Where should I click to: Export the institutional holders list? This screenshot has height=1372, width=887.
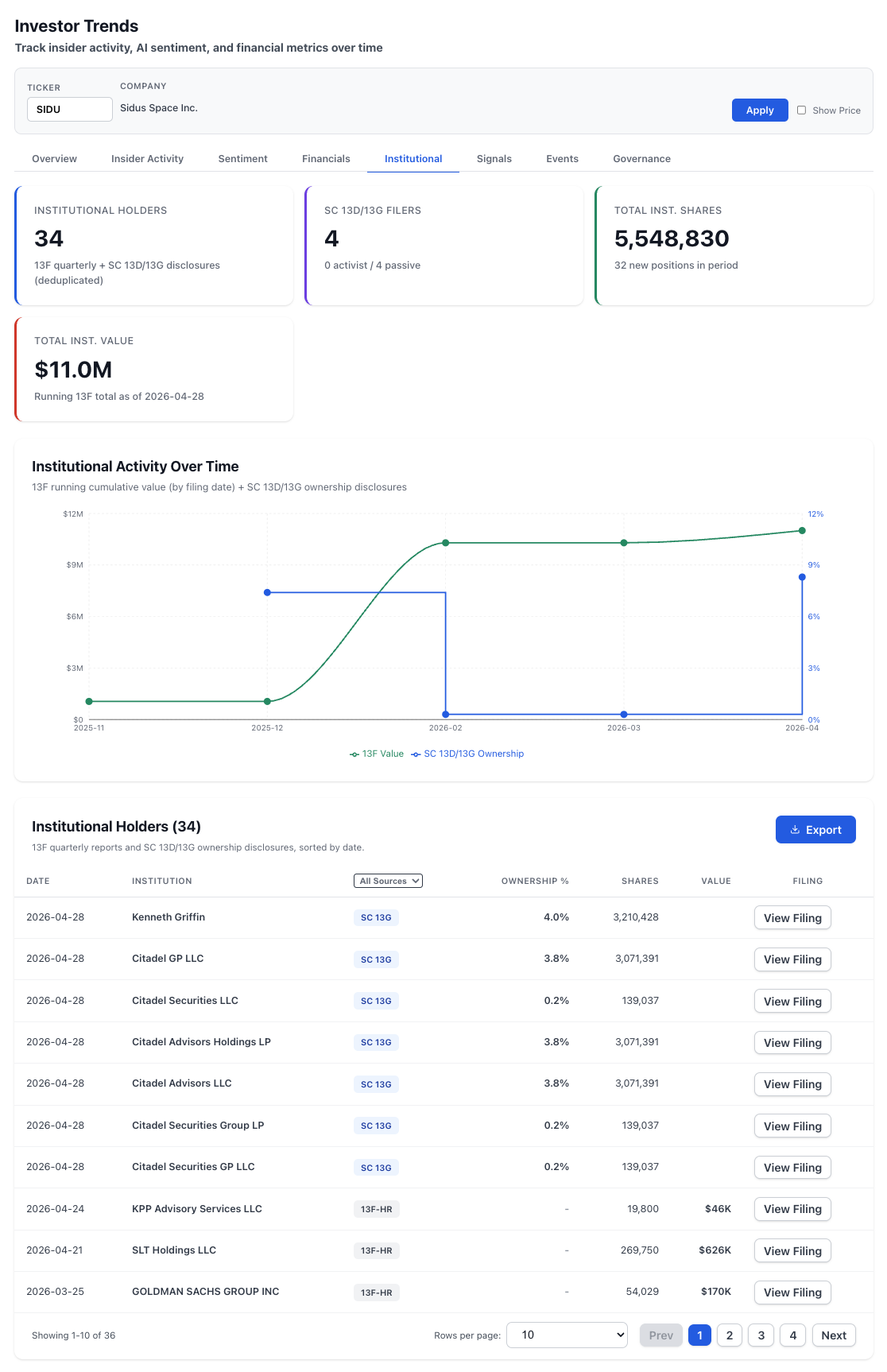pyautogui.click(x=815, y=830)
